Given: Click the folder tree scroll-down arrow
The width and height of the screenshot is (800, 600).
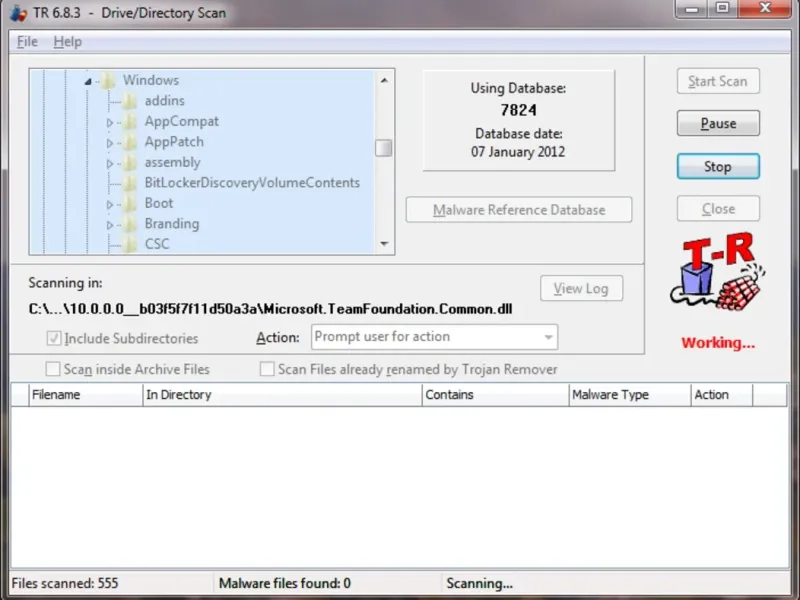Looking at the screenshot, I should 384,244.
